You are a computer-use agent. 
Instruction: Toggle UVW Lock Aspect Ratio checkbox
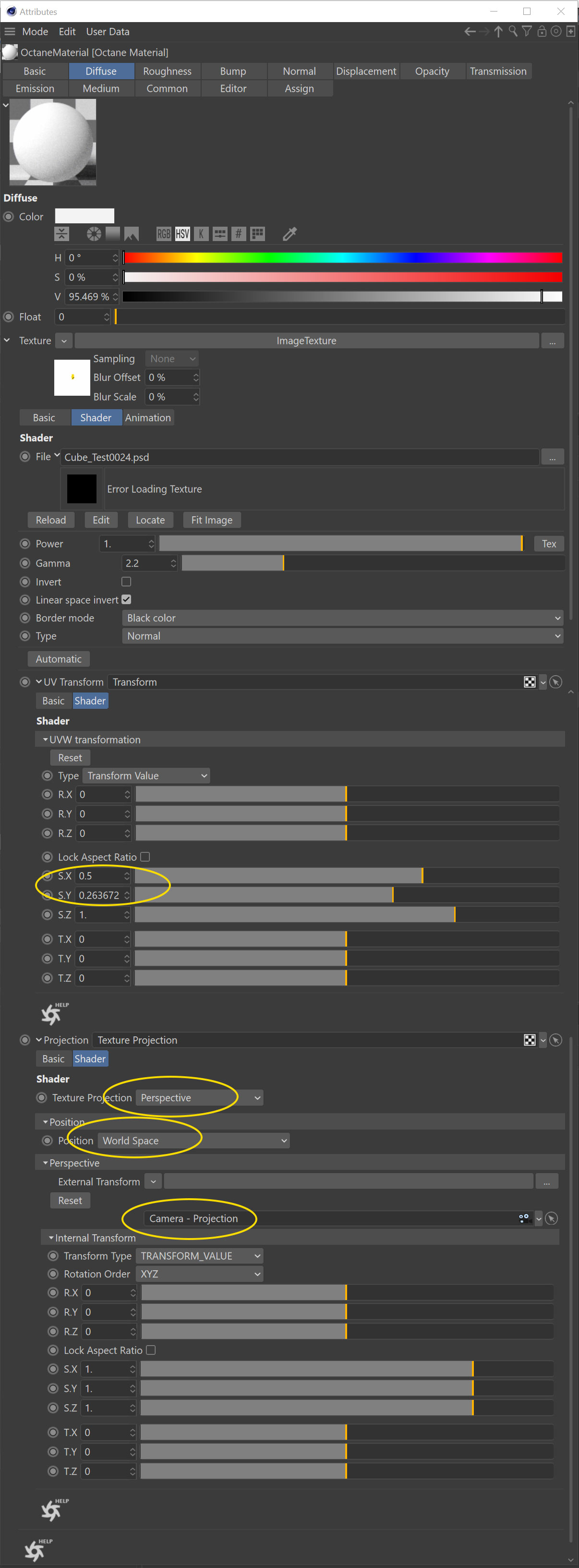[x=145, y=857]
